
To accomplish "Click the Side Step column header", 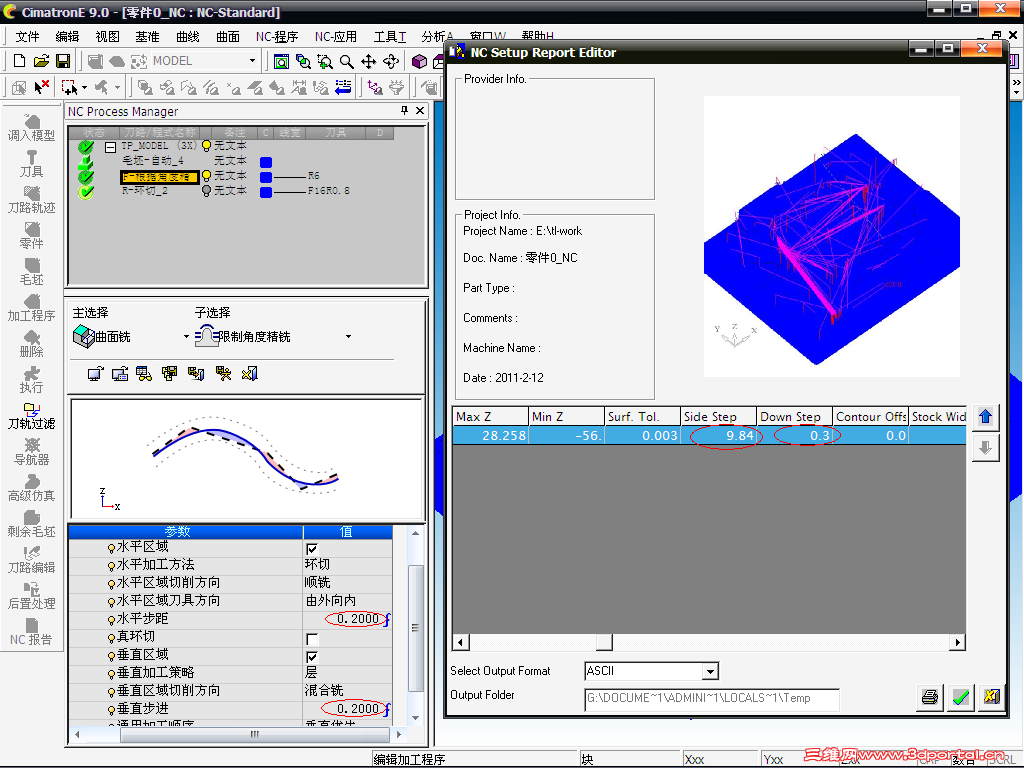I will point(718,417).
